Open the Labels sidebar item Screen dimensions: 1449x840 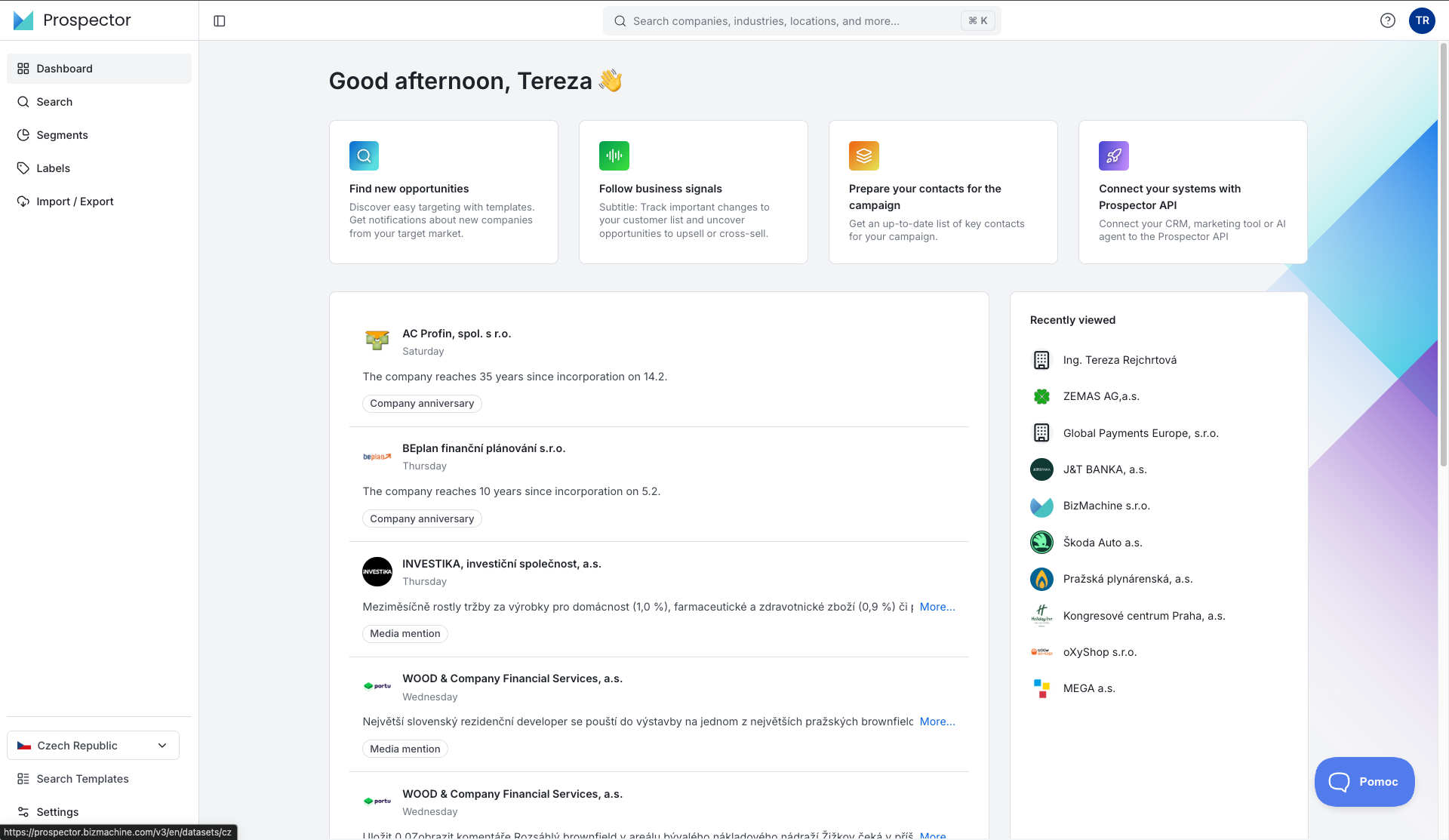[x=53, y=168]
